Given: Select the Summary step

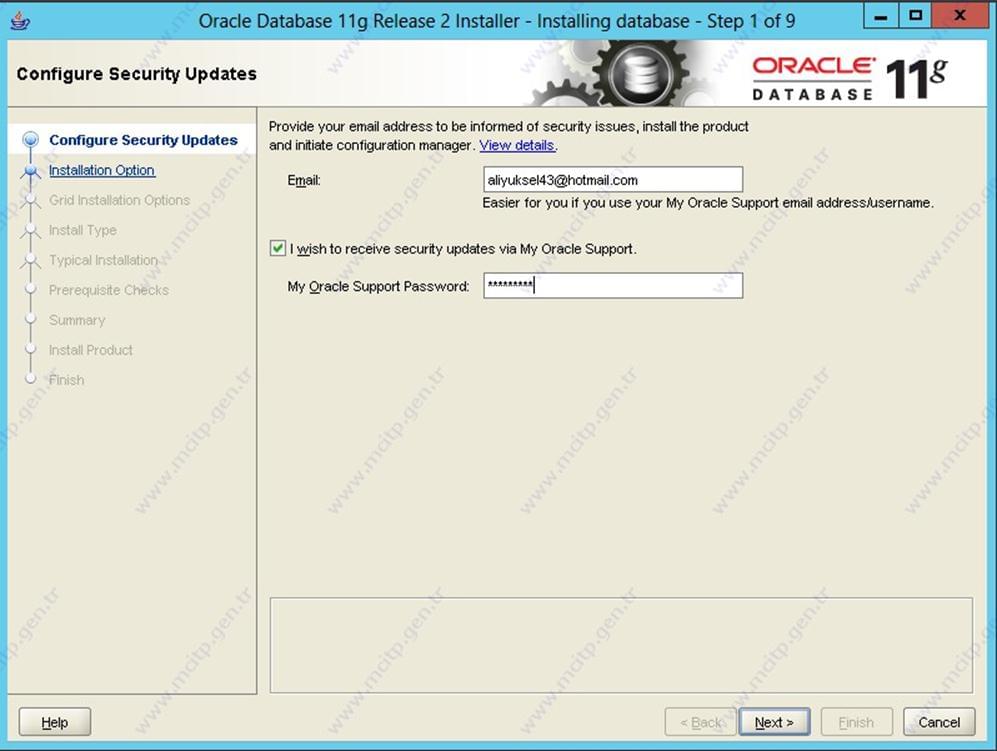Looking at the screenshot, I should 77,320.
